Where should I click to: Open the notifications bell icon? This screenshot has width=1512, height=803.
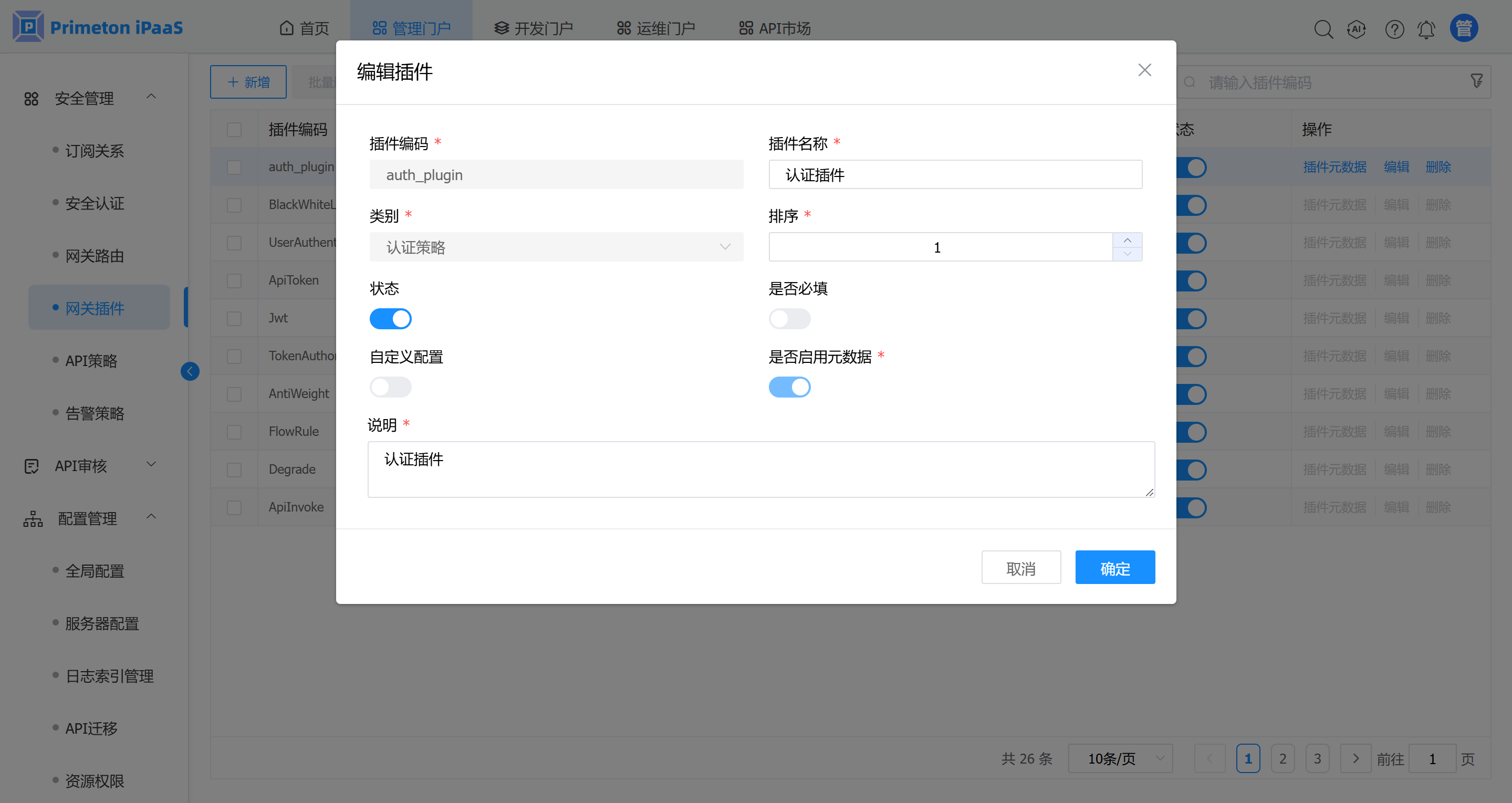pyautogui.click(x=1426, y=29)
